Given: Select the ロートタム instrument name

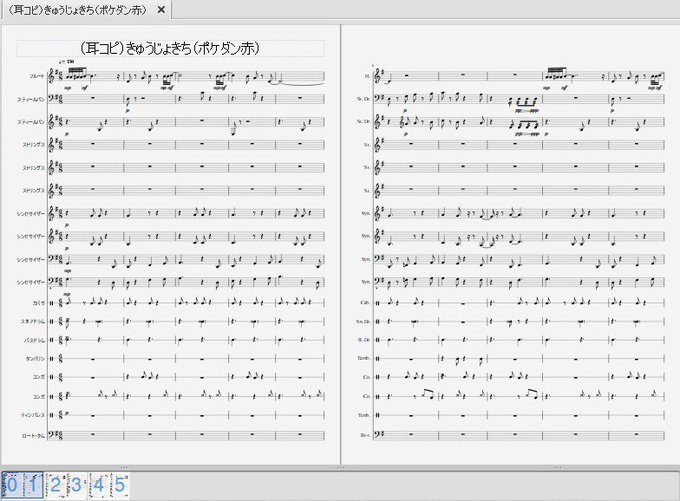Looking at the screenshot, I should point(33,436).
